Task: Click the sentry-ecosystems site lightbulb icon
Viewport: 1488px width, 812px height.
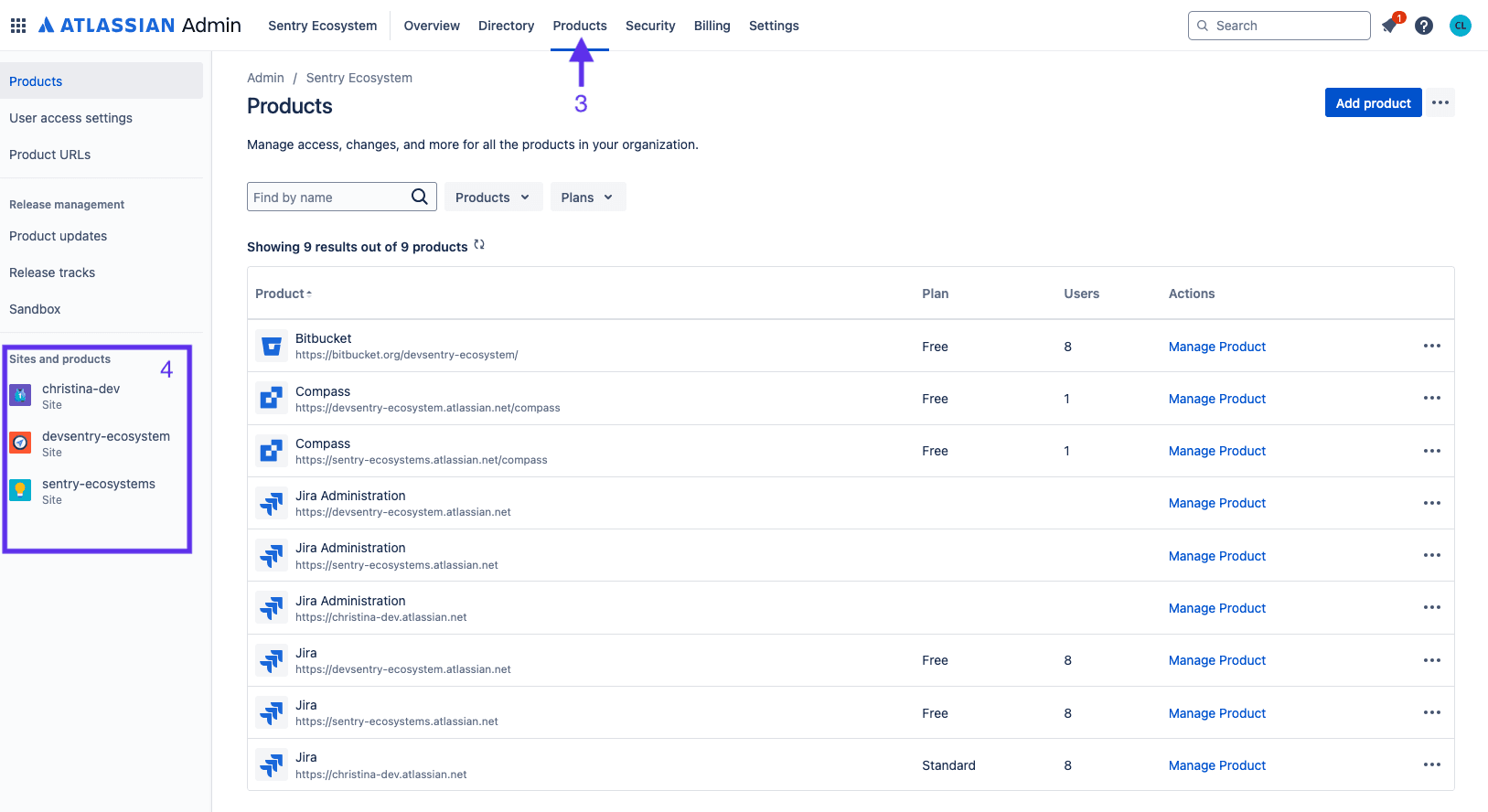Action: click(x=20, y=490)
